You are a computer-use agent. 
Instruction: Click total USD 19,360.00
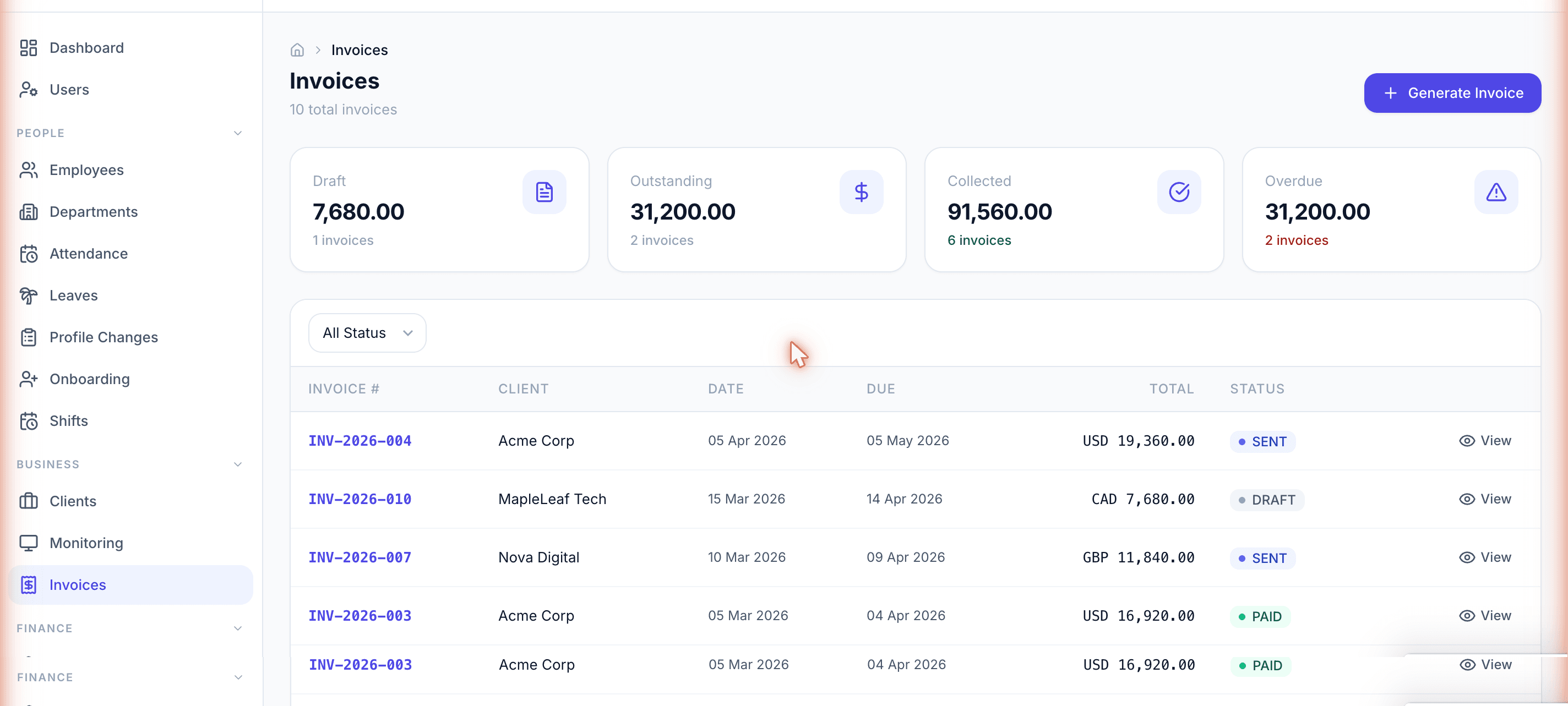coord(1138,441)
